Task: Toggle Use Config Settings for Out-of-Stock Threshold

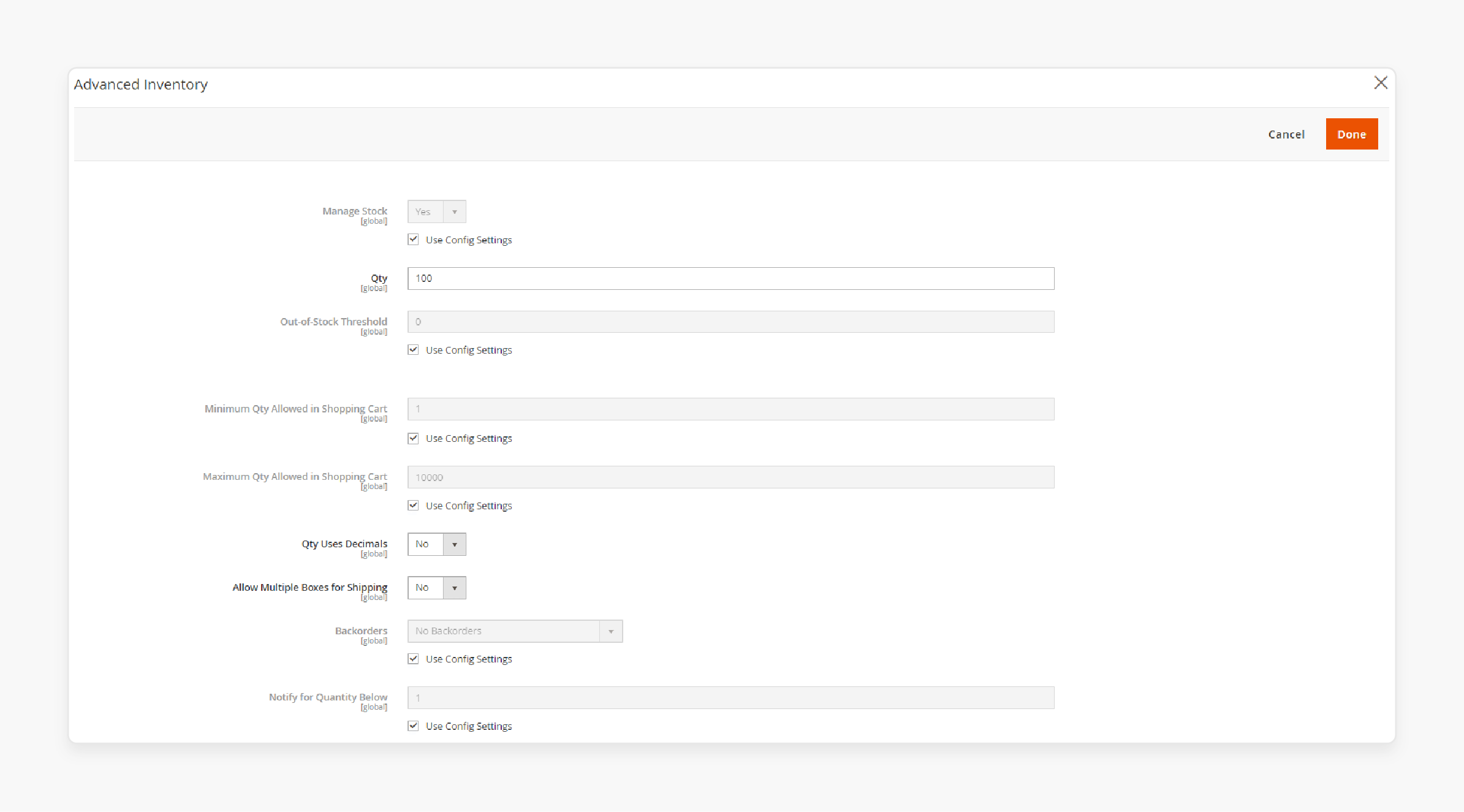Action: pos(413,350)
